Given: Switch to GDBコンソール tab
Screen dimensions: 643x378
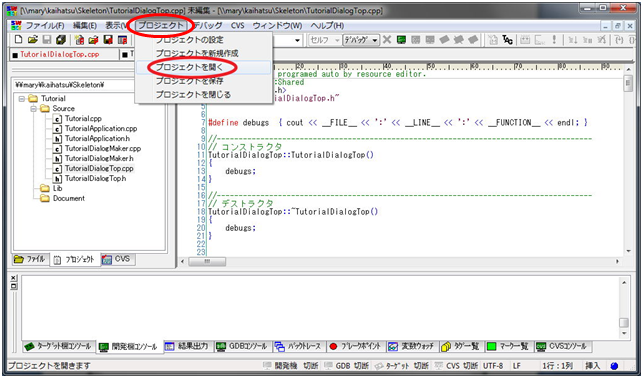Looking at the screenshot, I should coord(242,346).
